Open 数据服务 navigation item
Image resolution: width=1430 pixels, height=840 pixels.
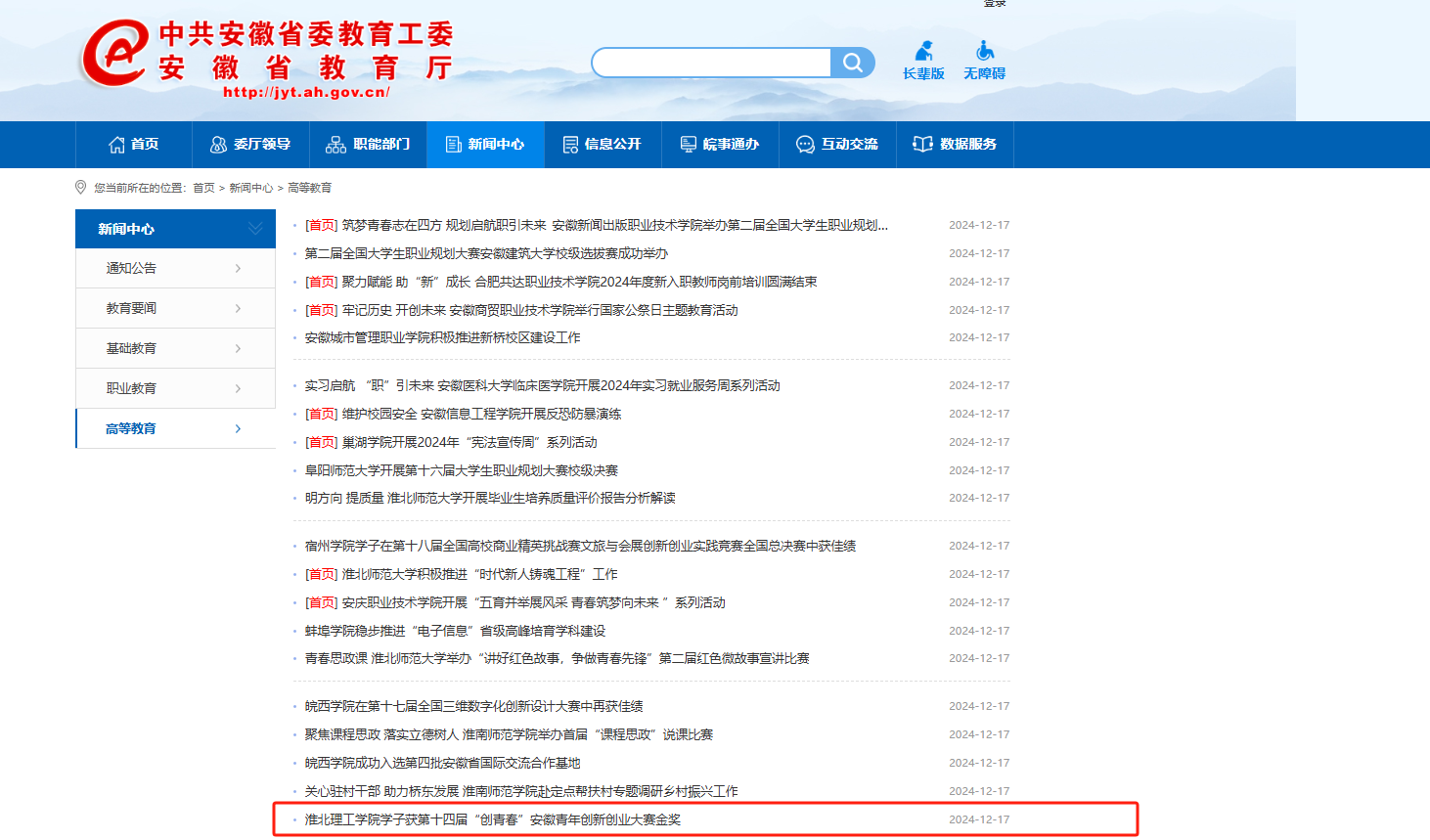tap(955, 145)
